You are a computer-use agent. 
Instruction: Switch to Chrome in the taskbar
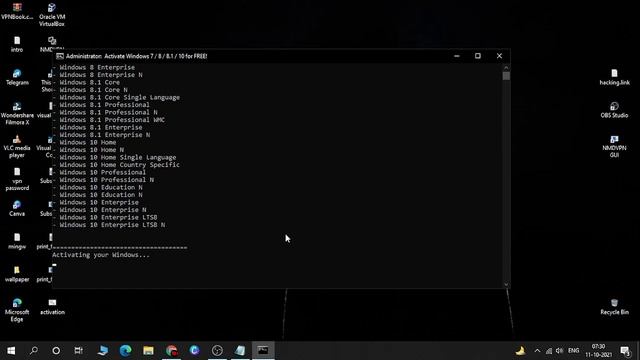pyautogui.click(x=172, y=351)
